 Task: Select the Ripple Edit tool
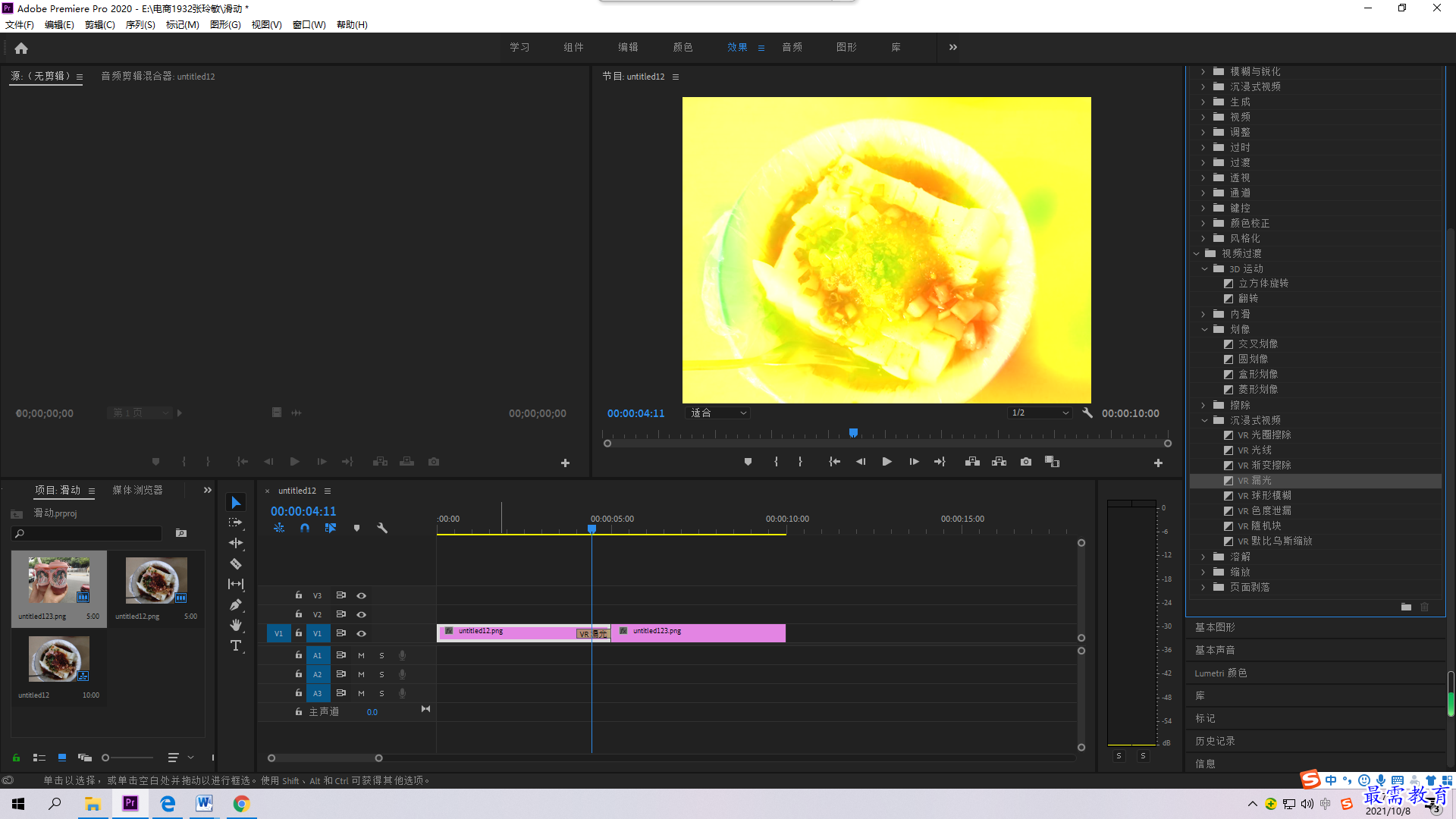pos(236,543)
